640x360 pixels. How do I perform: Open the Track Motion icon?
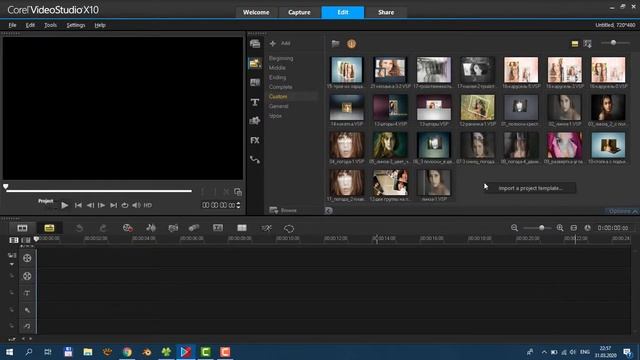point(194,228)
